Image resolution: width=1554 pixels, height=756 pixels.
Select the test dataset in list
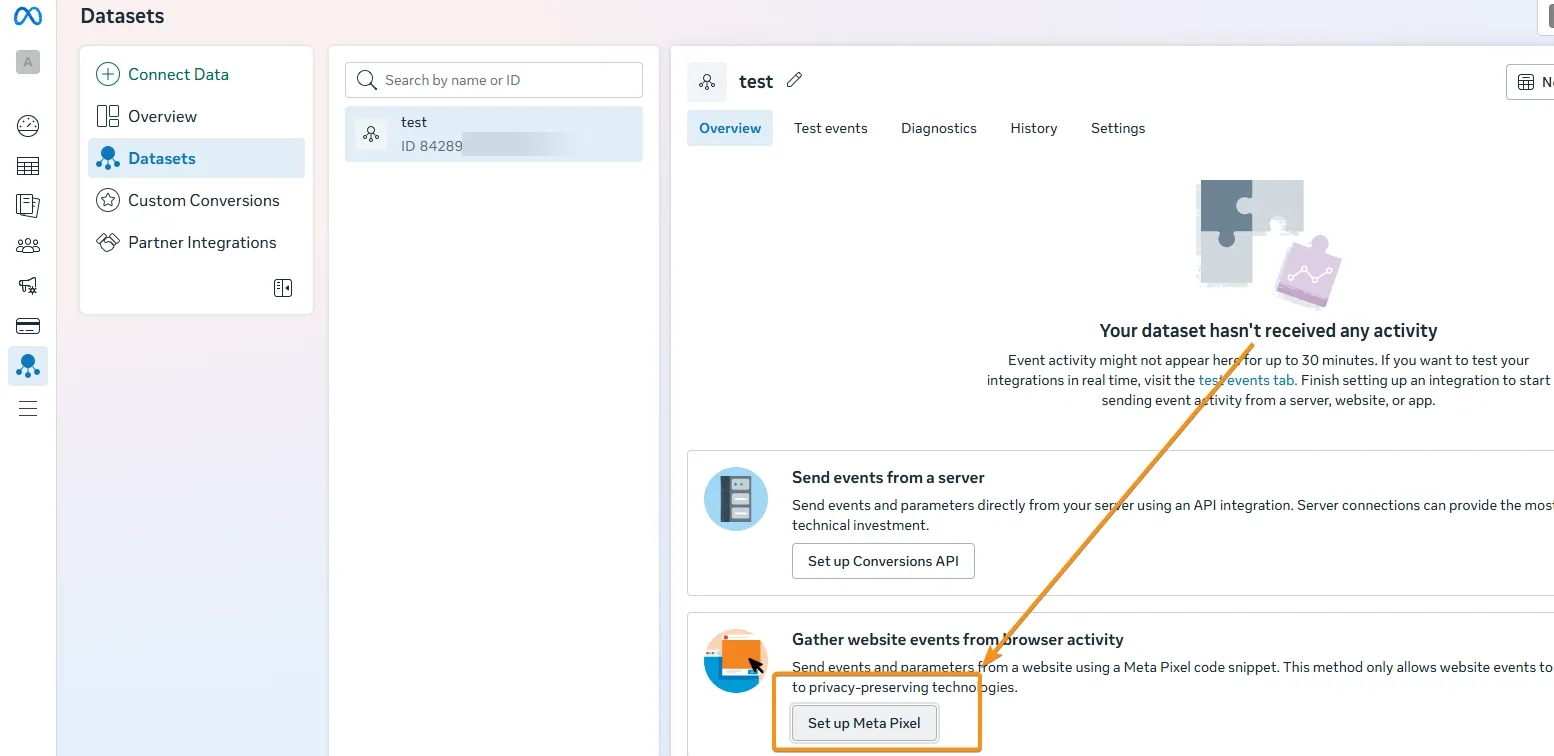coord(494,134)
